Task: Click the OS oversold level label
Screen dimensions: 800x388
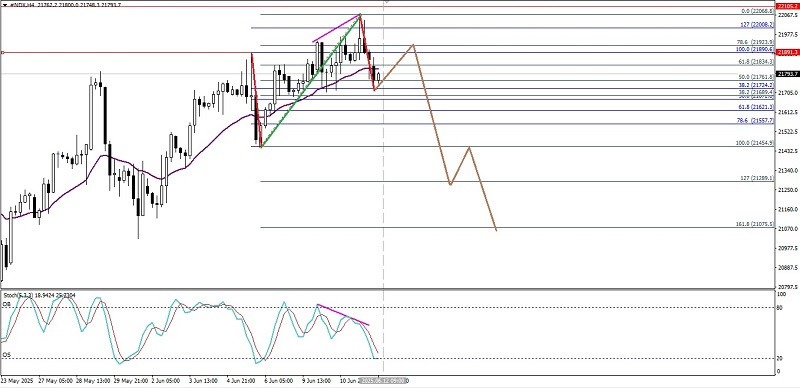Action: (x=6, y=354)
